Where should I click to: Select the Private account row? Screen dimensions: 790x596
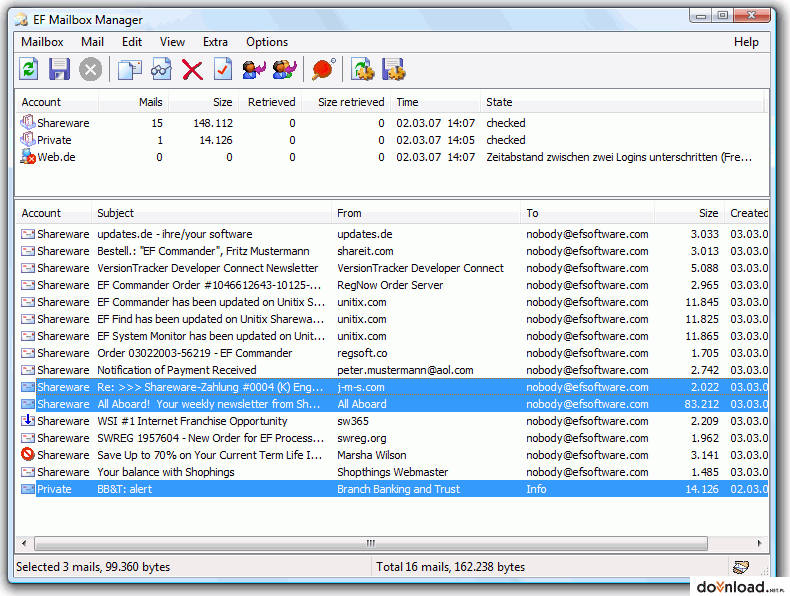[x=392, y=140]
